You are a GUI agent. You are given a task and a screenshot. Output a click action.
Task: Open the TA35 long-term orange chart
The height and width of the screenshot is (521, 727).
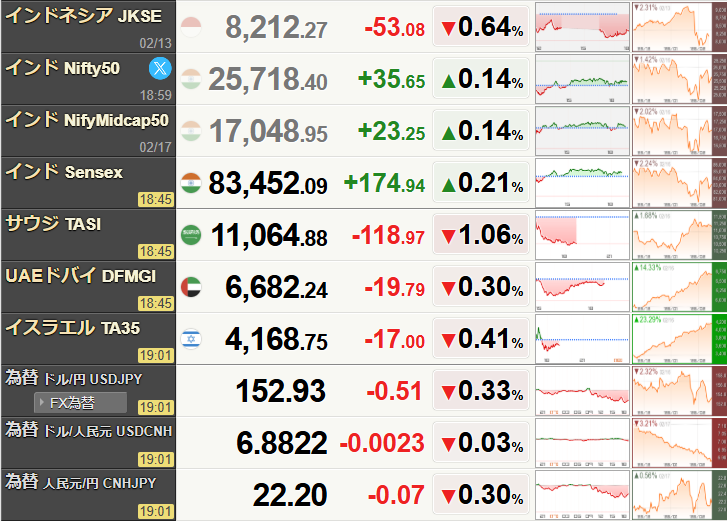pos(679,339)
